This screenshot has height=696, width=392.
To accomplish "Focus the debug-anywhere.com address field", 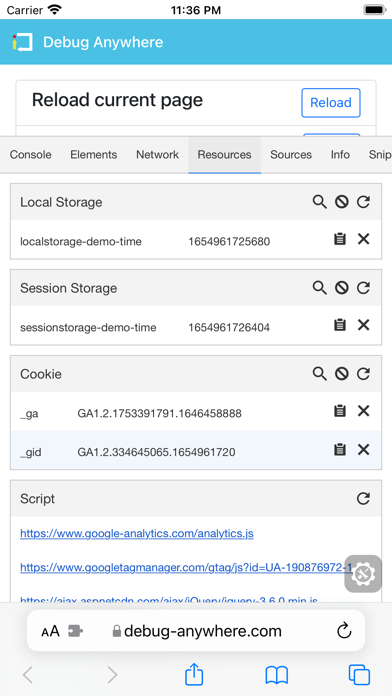I will tap(196, 630).
